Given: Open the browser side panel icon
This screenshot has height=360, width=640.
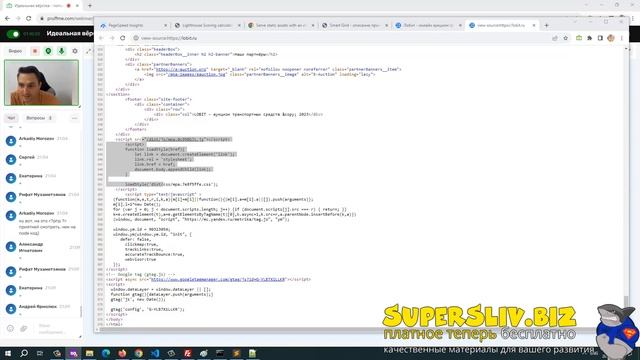Looking at the screenshot, I should pos(600,38).
